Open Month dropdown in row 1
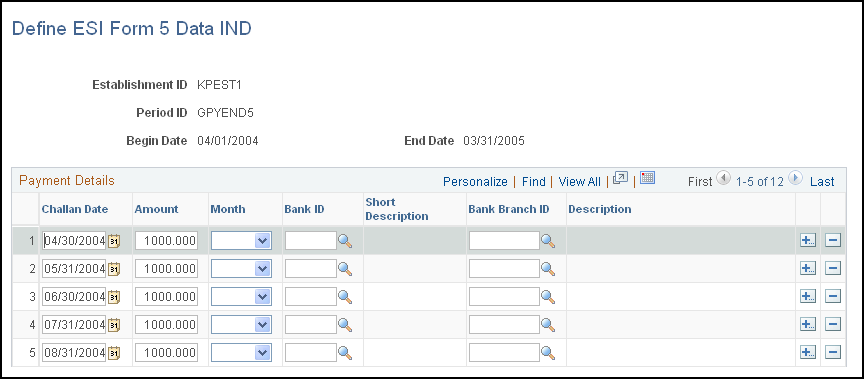This screenshot has width=864, height=379. (241, 241)
